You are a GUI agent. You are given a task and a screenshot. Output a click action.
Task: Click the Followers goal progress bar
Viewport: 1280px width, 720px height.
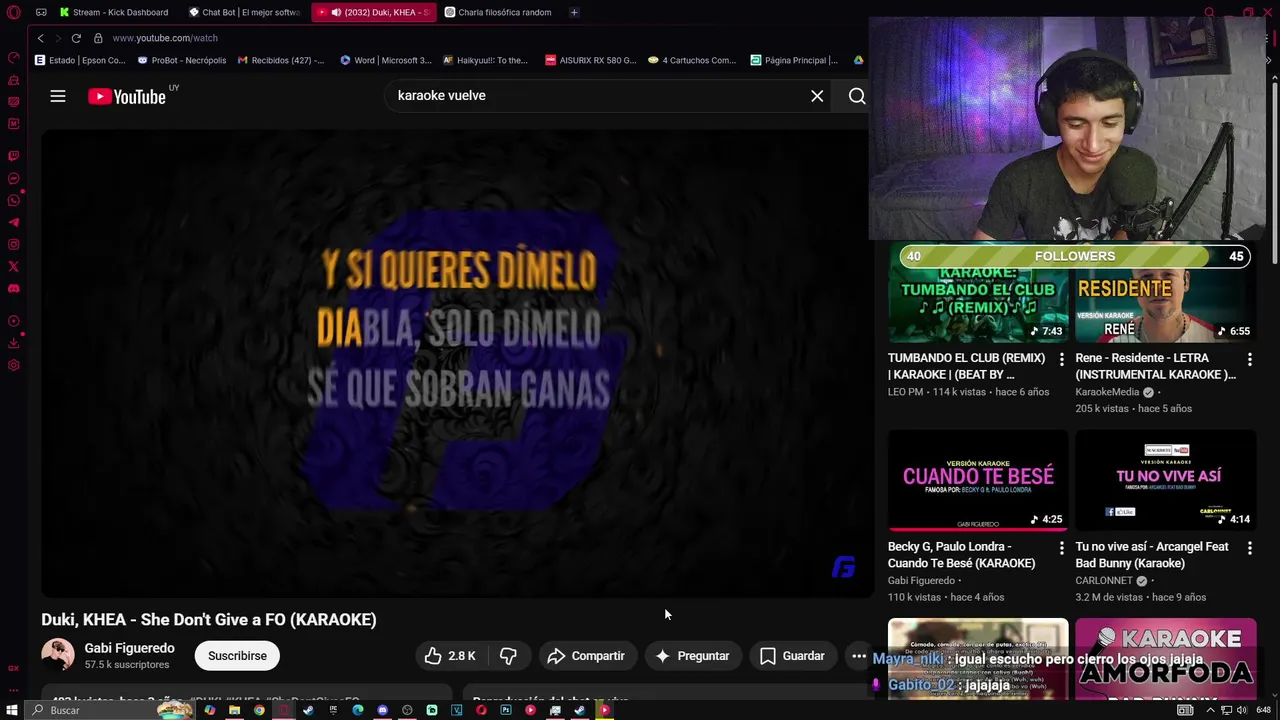point(1075,256)
